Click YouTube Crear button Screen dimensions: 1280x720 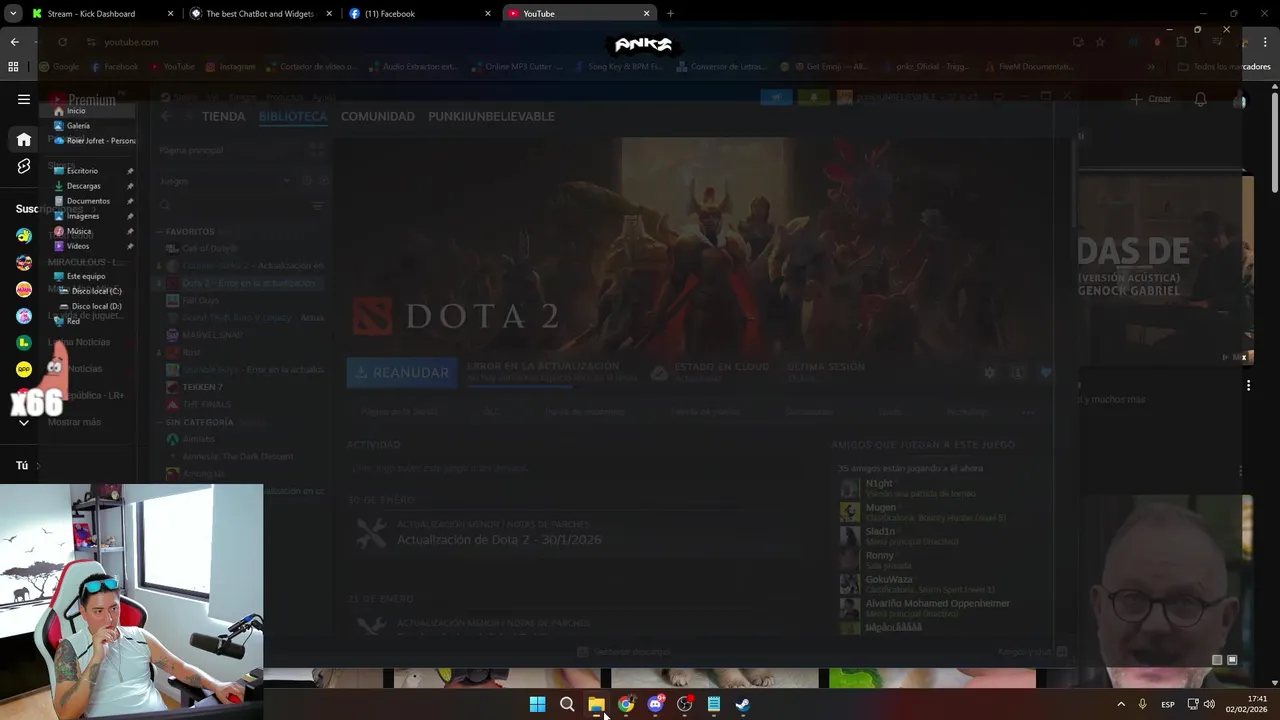pos(1151,99)
